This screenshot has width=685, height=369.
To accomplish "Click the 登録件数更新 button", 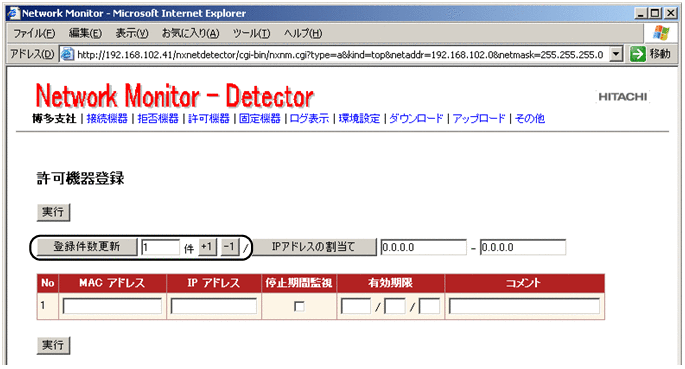I will (86, 247).
